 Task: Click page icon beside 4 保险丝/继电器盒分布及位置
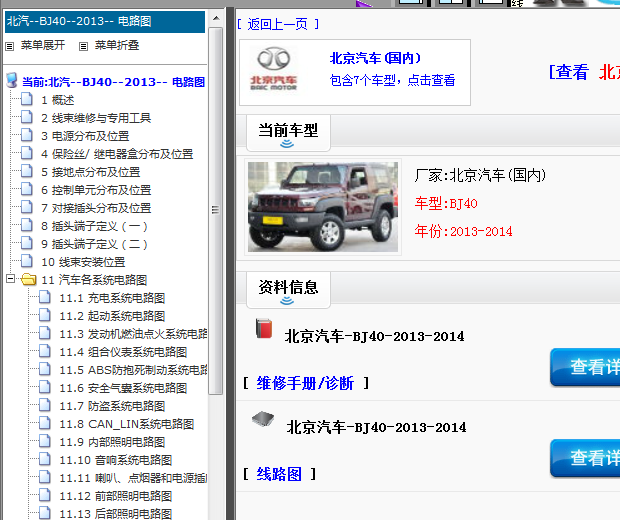[x=27, y=153]
